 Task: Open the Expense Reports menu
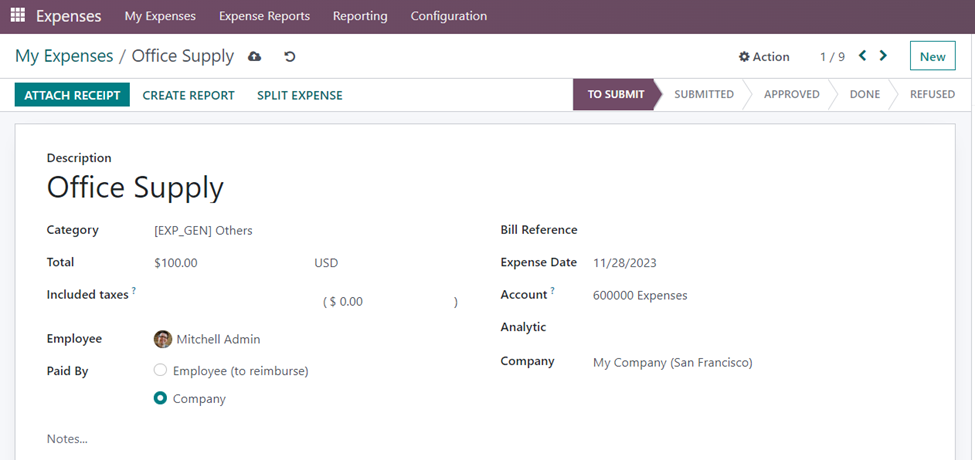pos(264,16)
